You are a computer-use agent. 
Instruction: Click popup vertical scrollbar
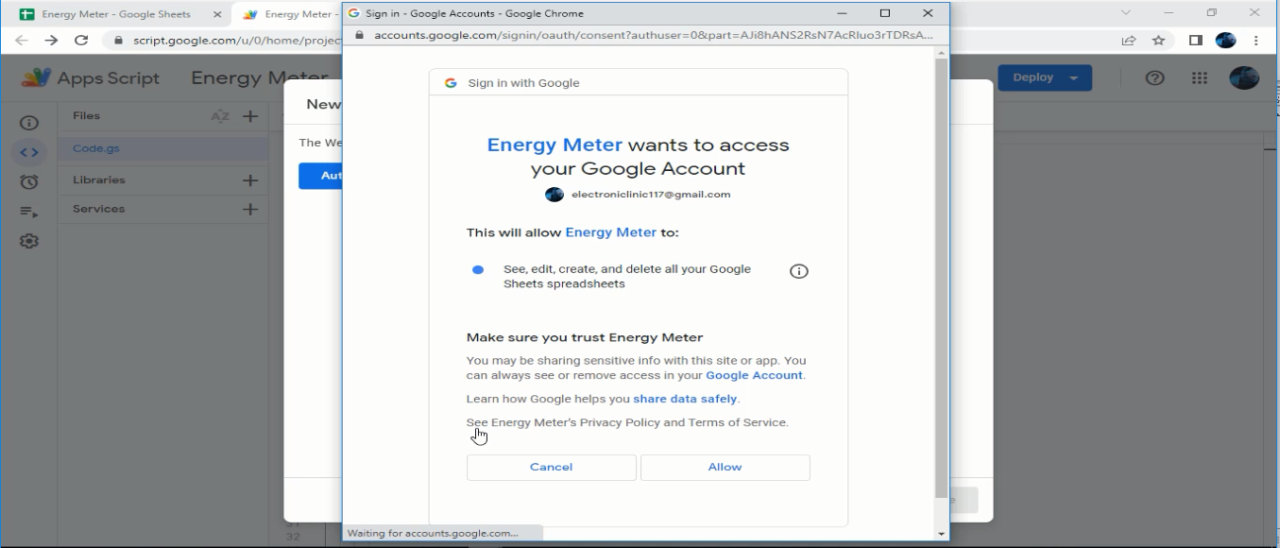(x=941, y=277)
